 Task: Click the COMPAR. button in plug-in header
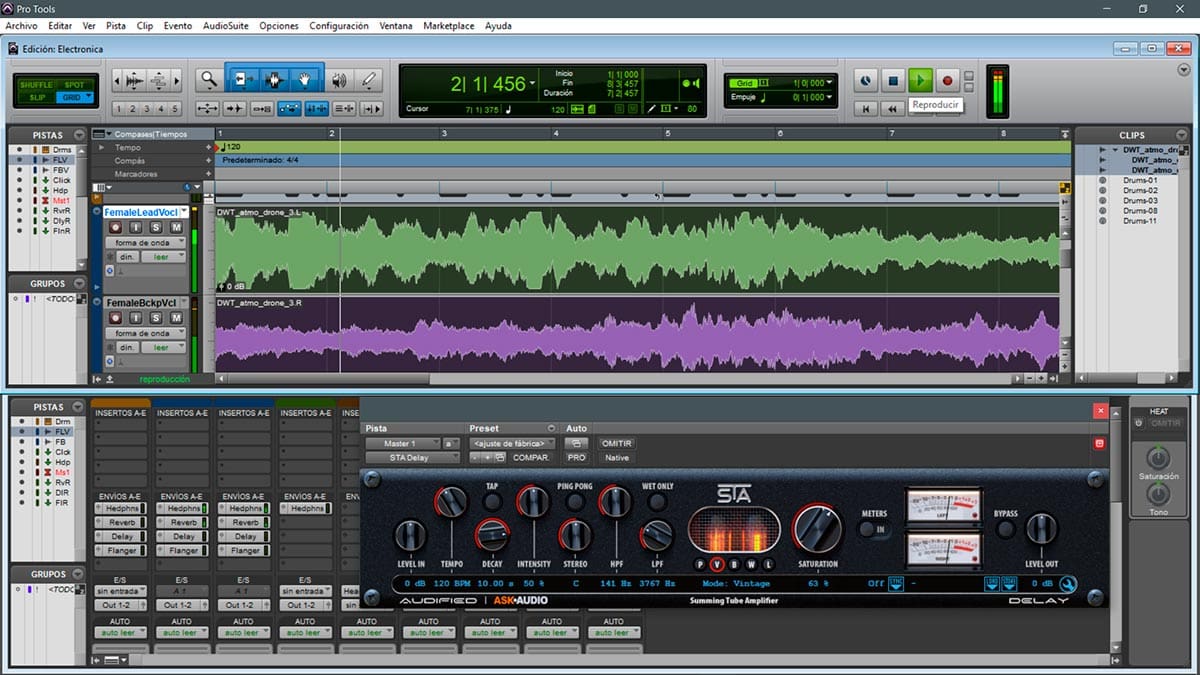coord(531,457)
